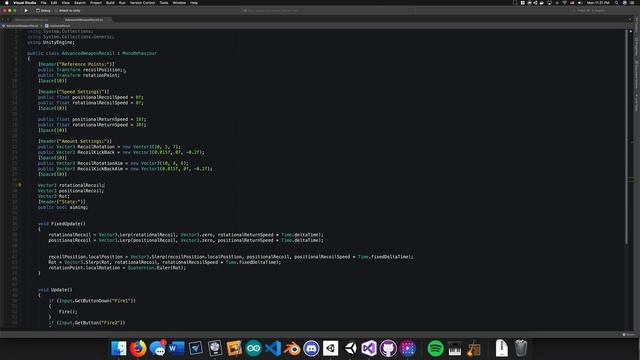Viewport: 640px width, 360px height.
Task: Open Unity Hub from the dock
Action: tap(331, 348)
